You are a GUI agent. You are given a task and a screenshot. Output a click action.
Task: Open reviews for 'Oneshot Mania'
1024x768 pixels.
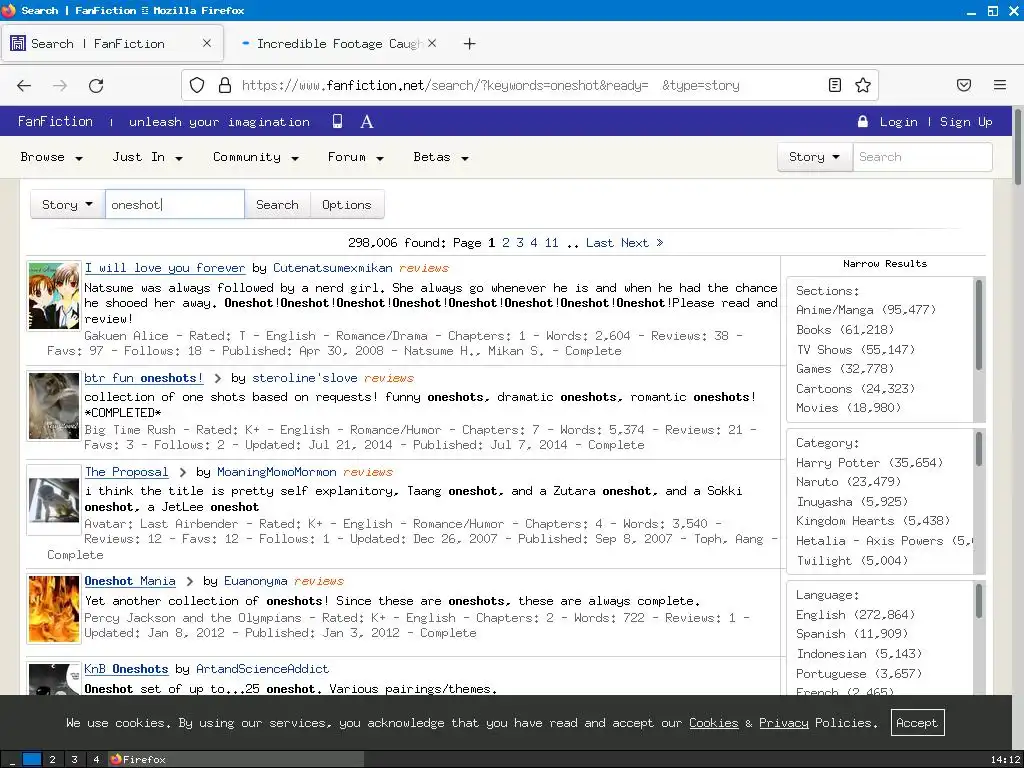[319, 581]
